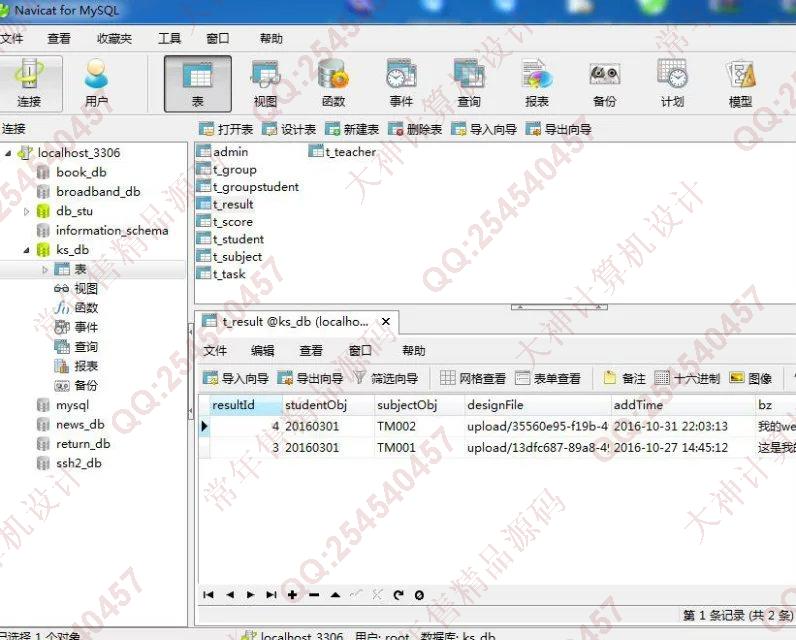Open the 计划 (Schedule) toolbar icon
The width and height of the screenshot is (796, 640).
coord(672,83)
